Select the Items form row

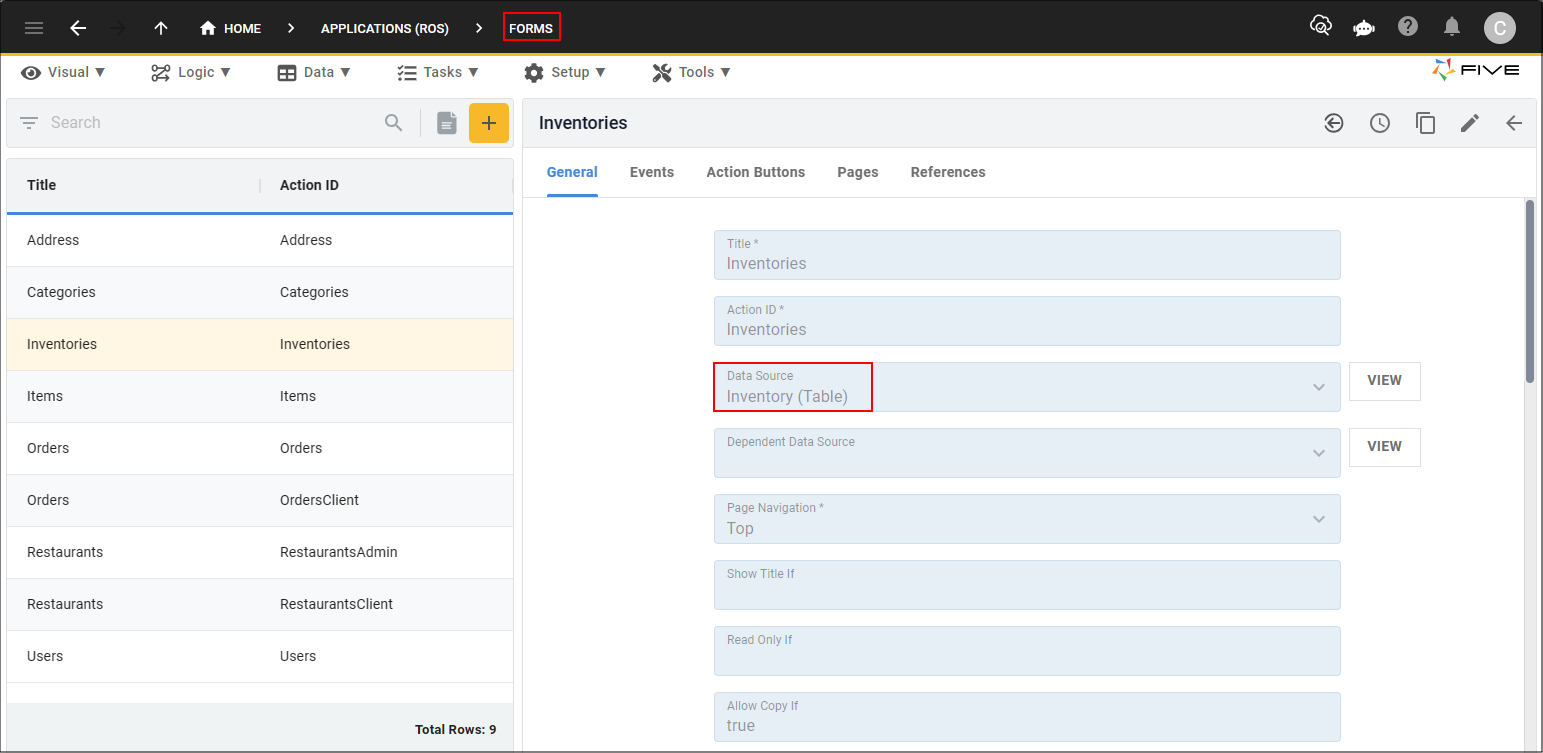pos(260,396)
